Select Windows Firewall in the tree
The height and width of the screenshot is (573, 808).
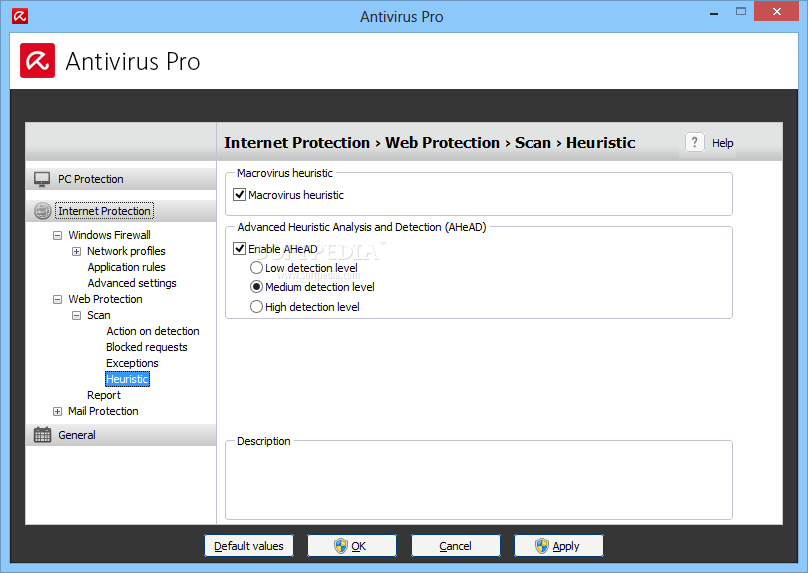tap(109, 235)
